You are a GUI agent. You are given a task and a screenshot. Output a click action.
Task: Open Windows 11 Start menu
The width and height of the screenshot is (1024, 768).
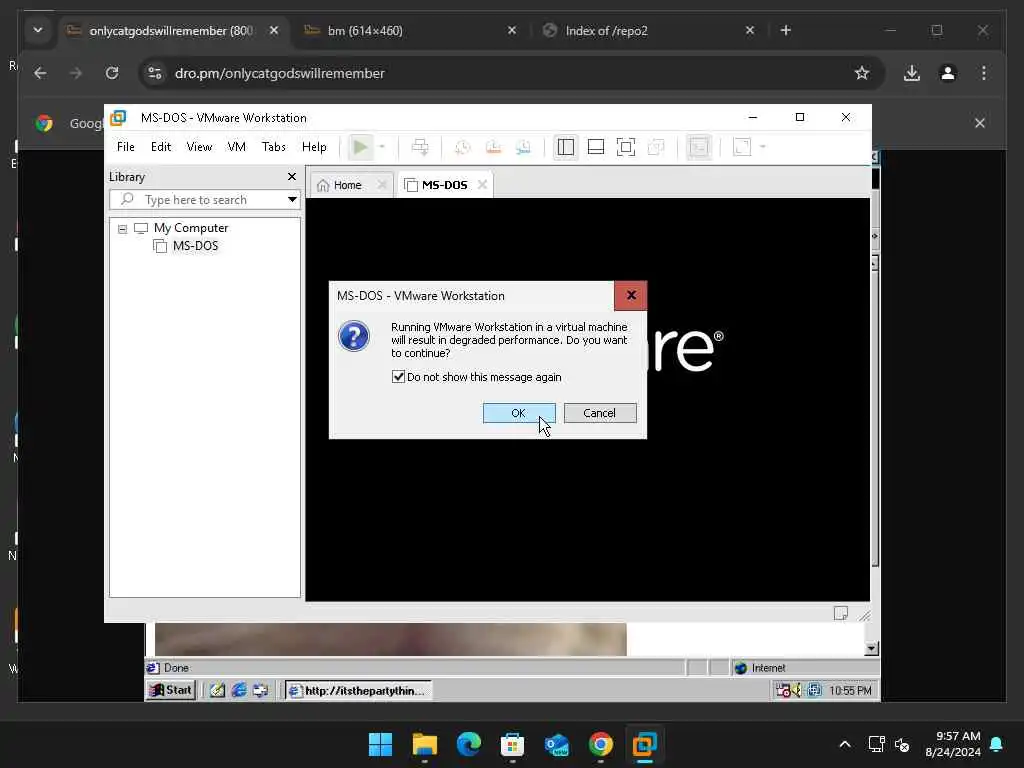click(380, 744)
